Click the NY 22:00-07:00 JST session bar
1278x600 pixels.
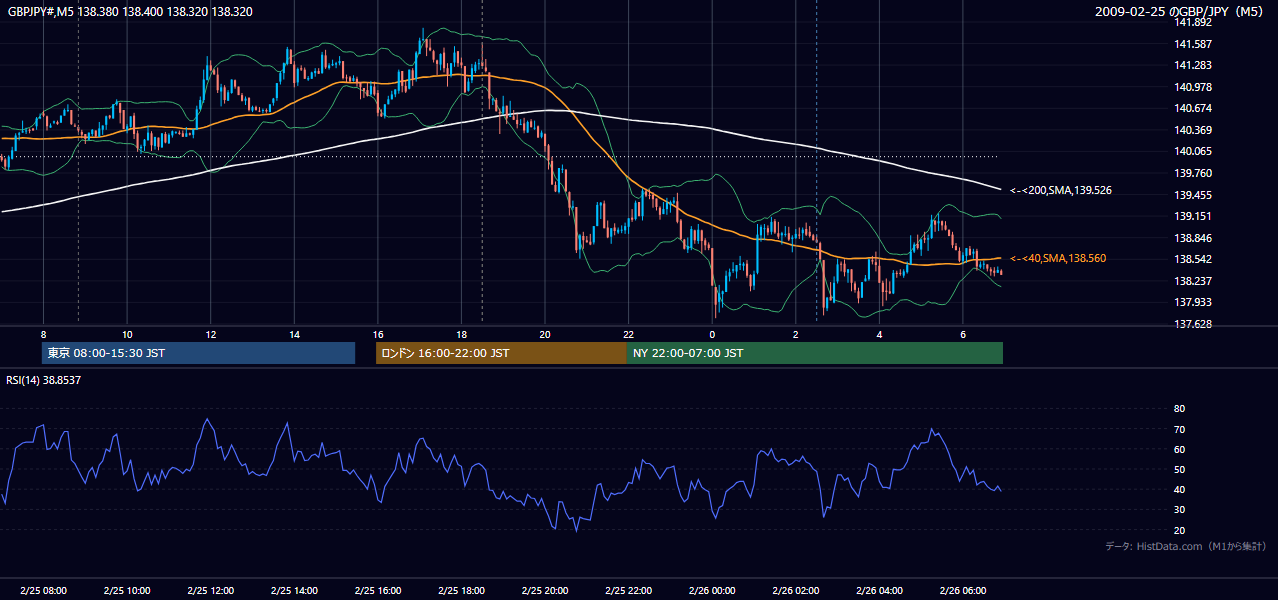(x=815, y=353)
